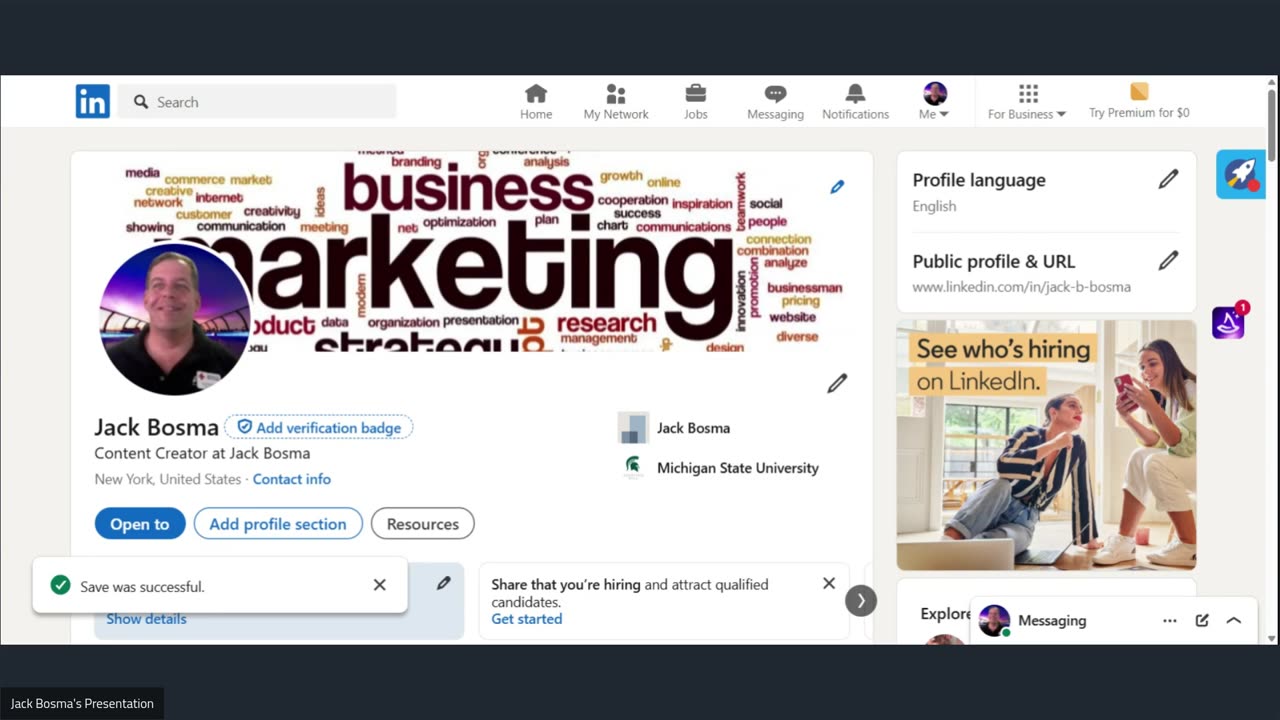Click the Messaging overlay header title
The height and width of the screenshot is (720, 1280).
tap(1052, 621)
